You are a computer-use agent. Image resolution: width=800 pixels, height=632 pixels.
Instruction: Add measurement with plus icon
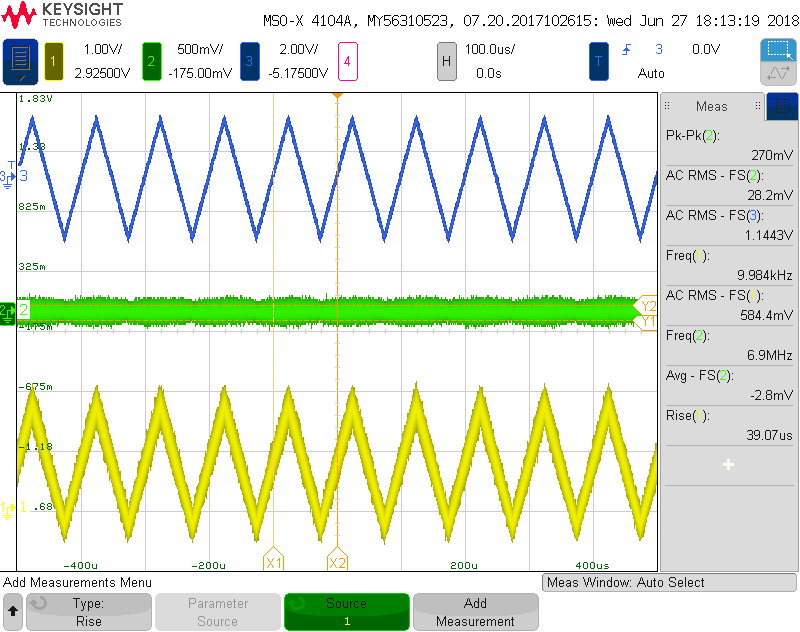click(729, 465)
